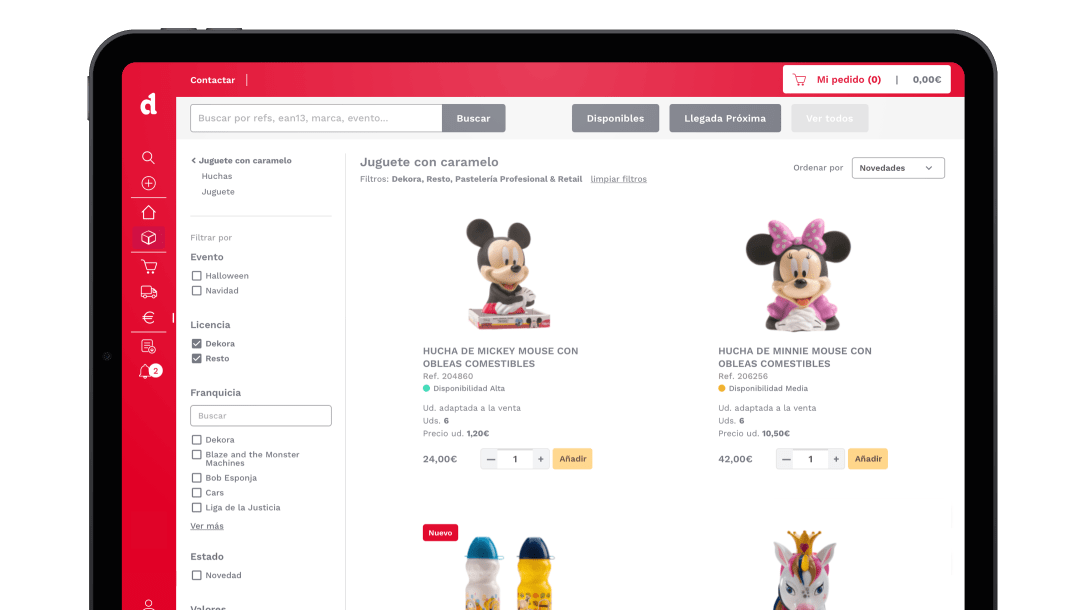The width and height of the screenshot is (1085, 610).
Task: Check the Novedad estado checkbox
Action: coord(197,575)
